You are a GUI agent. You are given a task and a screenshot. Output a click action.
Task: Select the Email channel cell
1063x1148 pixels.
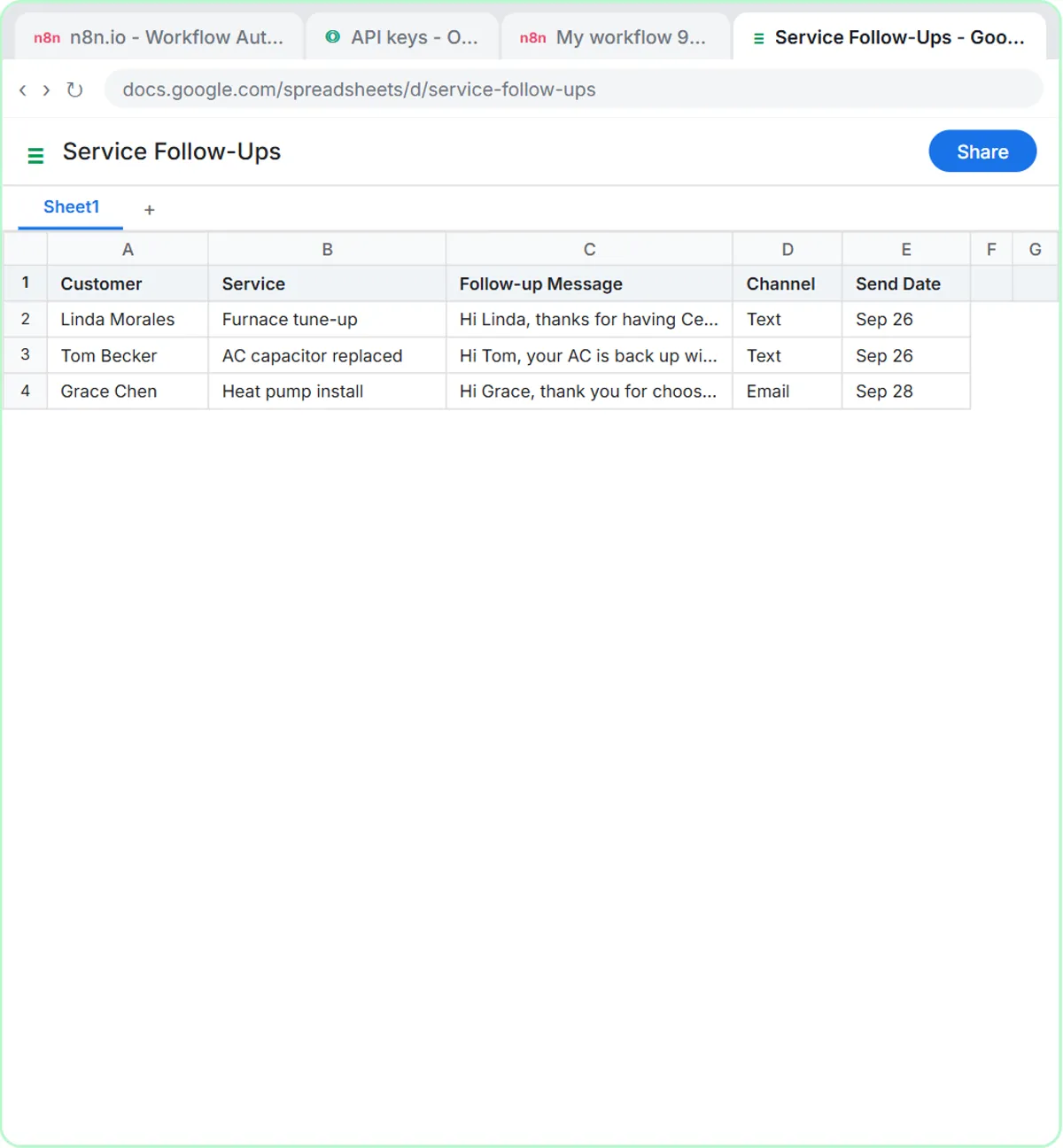788,391
